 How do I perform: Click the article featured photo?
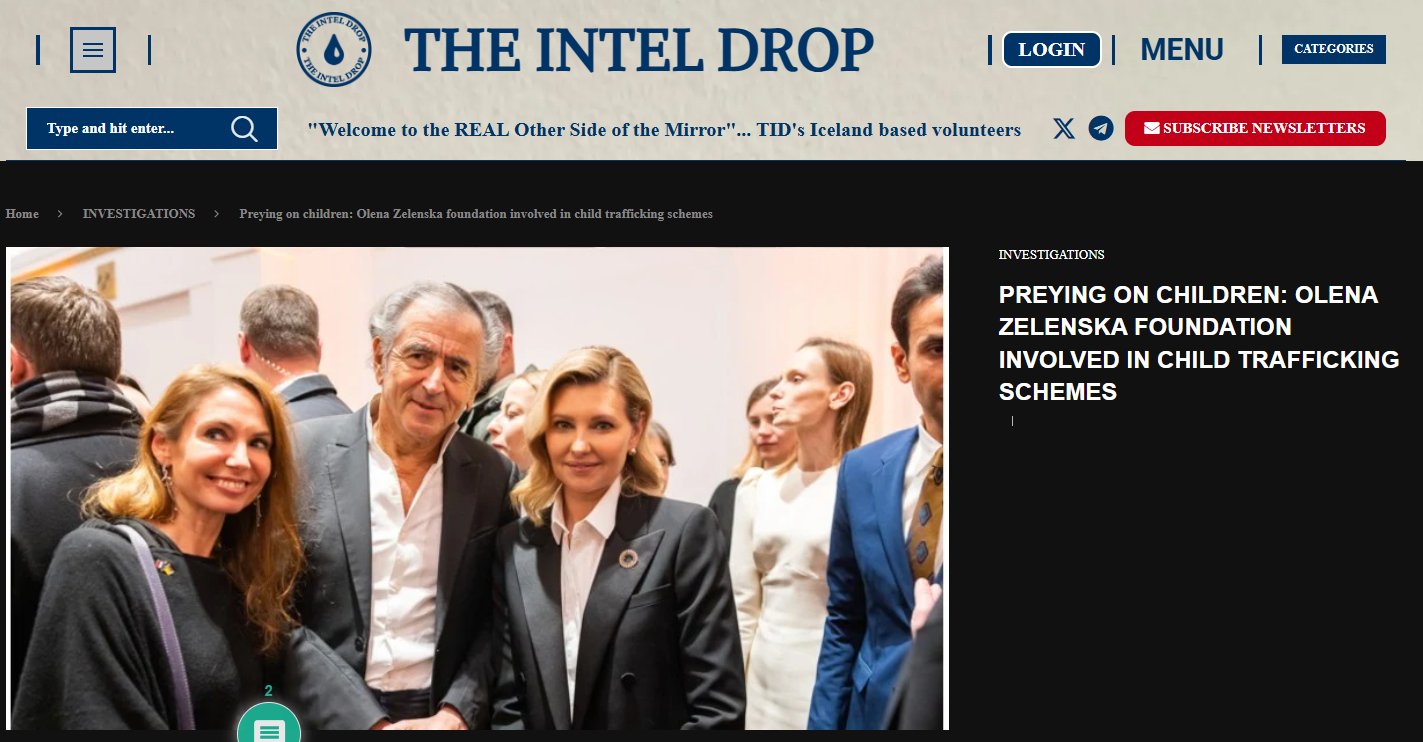477,489
